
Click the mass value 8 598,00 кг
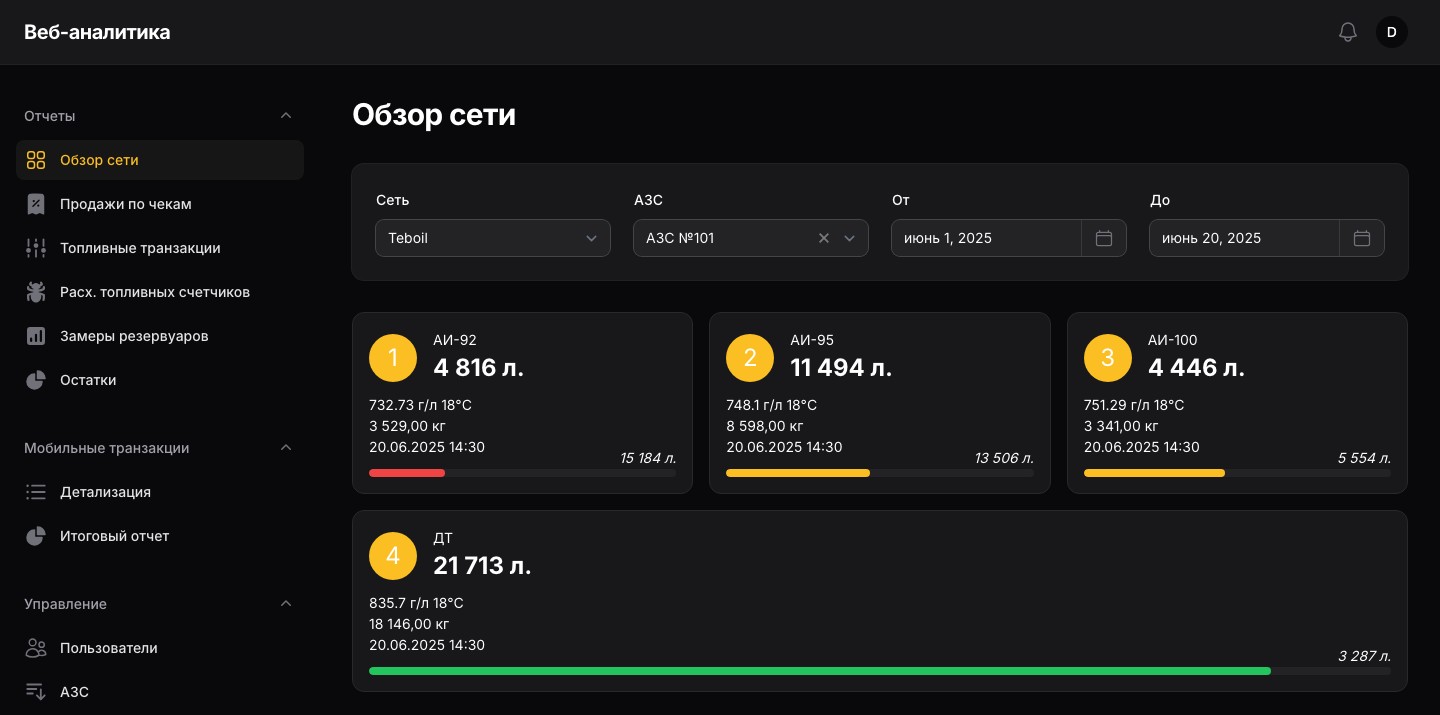click(x=767, y=426)
